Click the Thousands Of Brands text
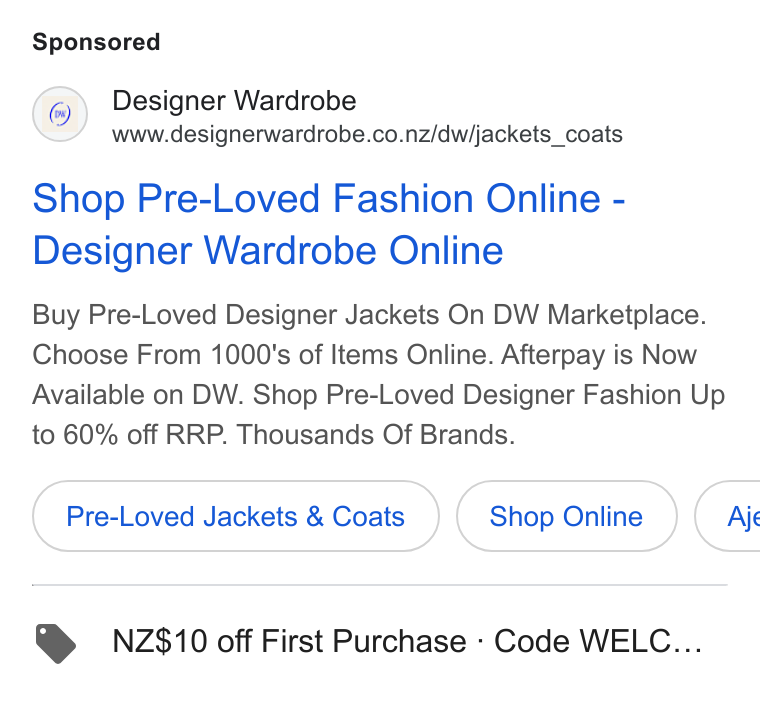This screenshot has width=760, height=702. tap(376, 434)
